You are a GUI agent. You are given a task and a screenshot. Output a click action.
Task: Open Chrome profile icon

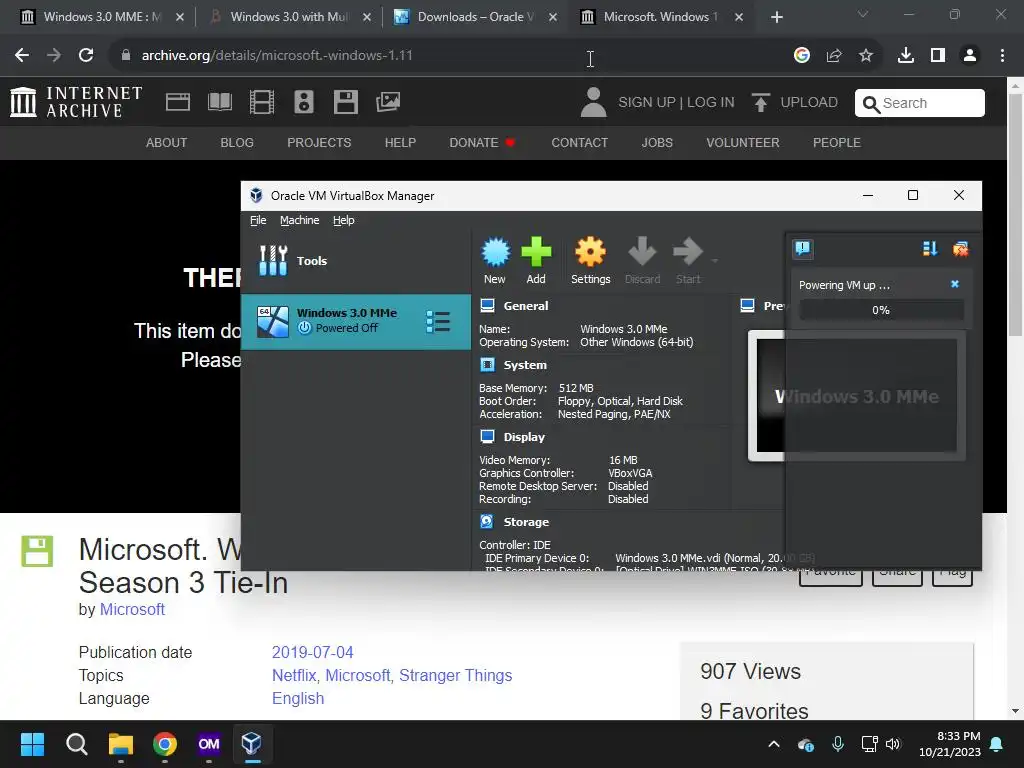[x=970, y=56]
